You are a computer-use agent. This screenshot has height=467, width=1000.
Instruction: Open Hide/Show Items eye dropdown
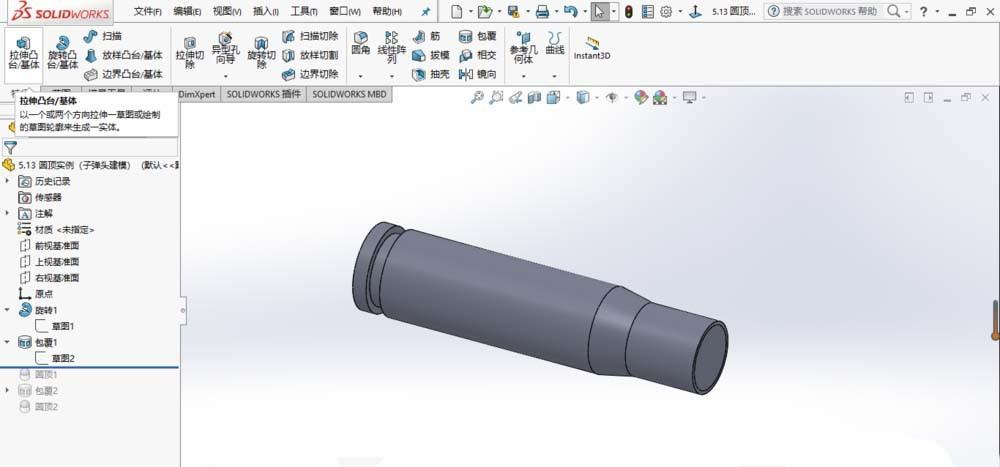point(612,97)
